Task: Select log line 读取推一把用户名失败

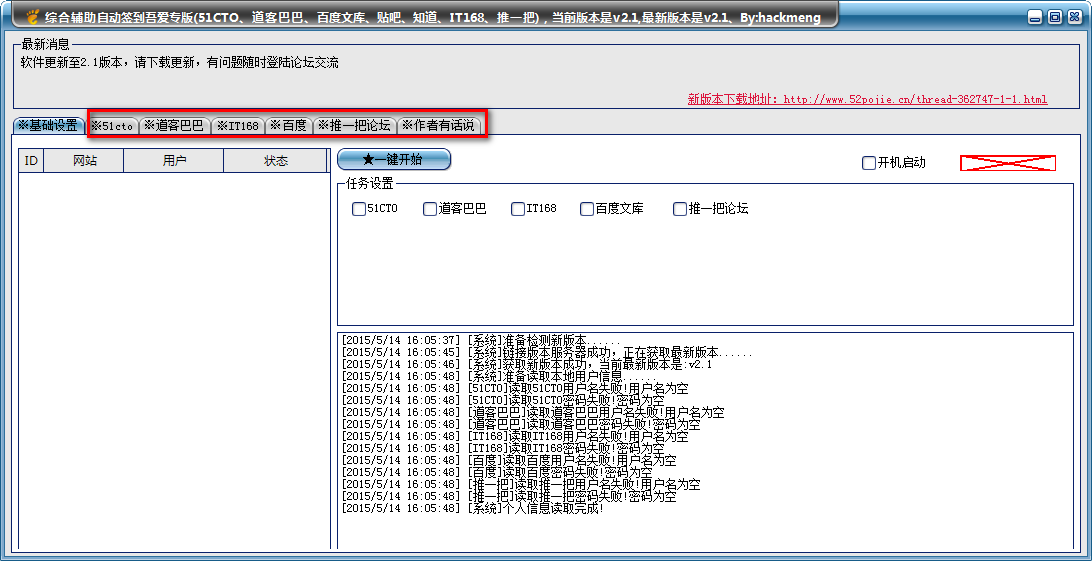Action: click(522, 484)
